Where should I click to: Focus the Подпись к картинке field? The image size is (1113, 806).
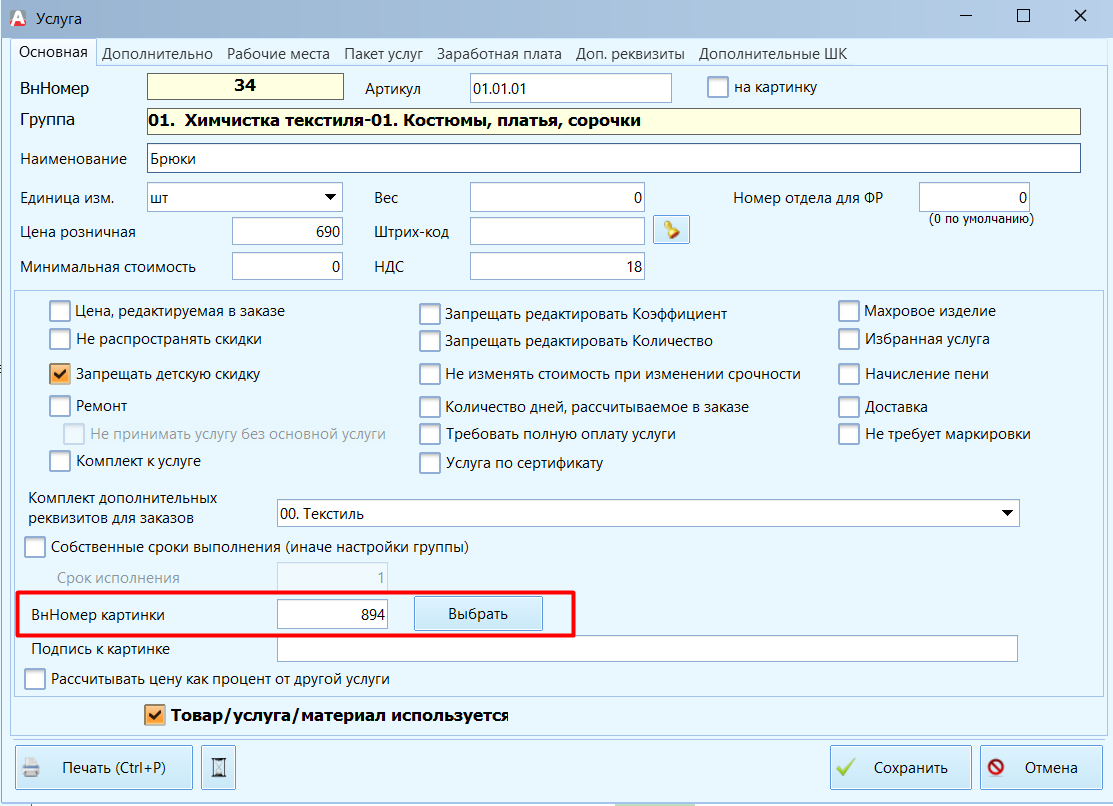pos(647,648)
